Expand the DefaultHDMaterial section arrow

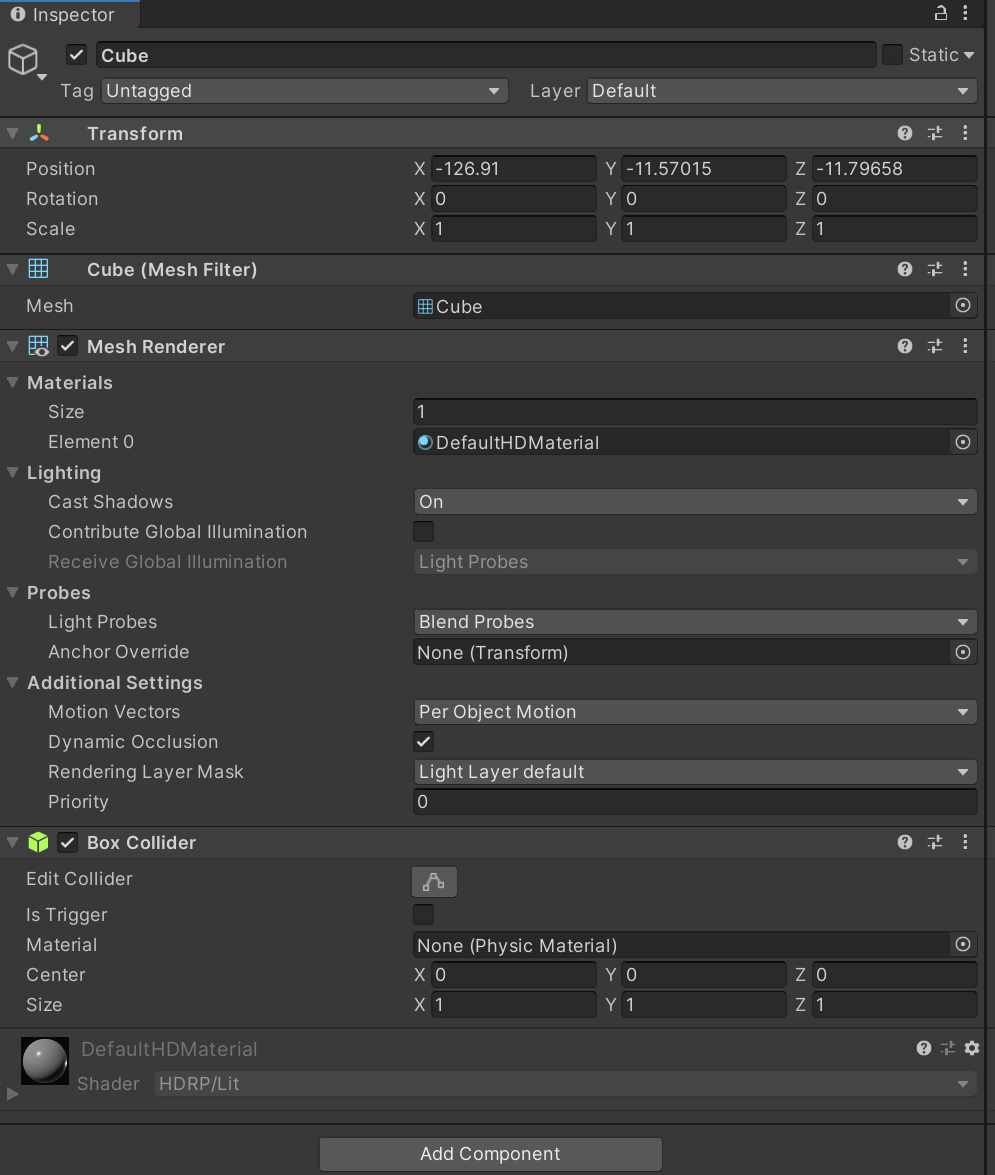pyautogui.click(x=12, y=1094)
